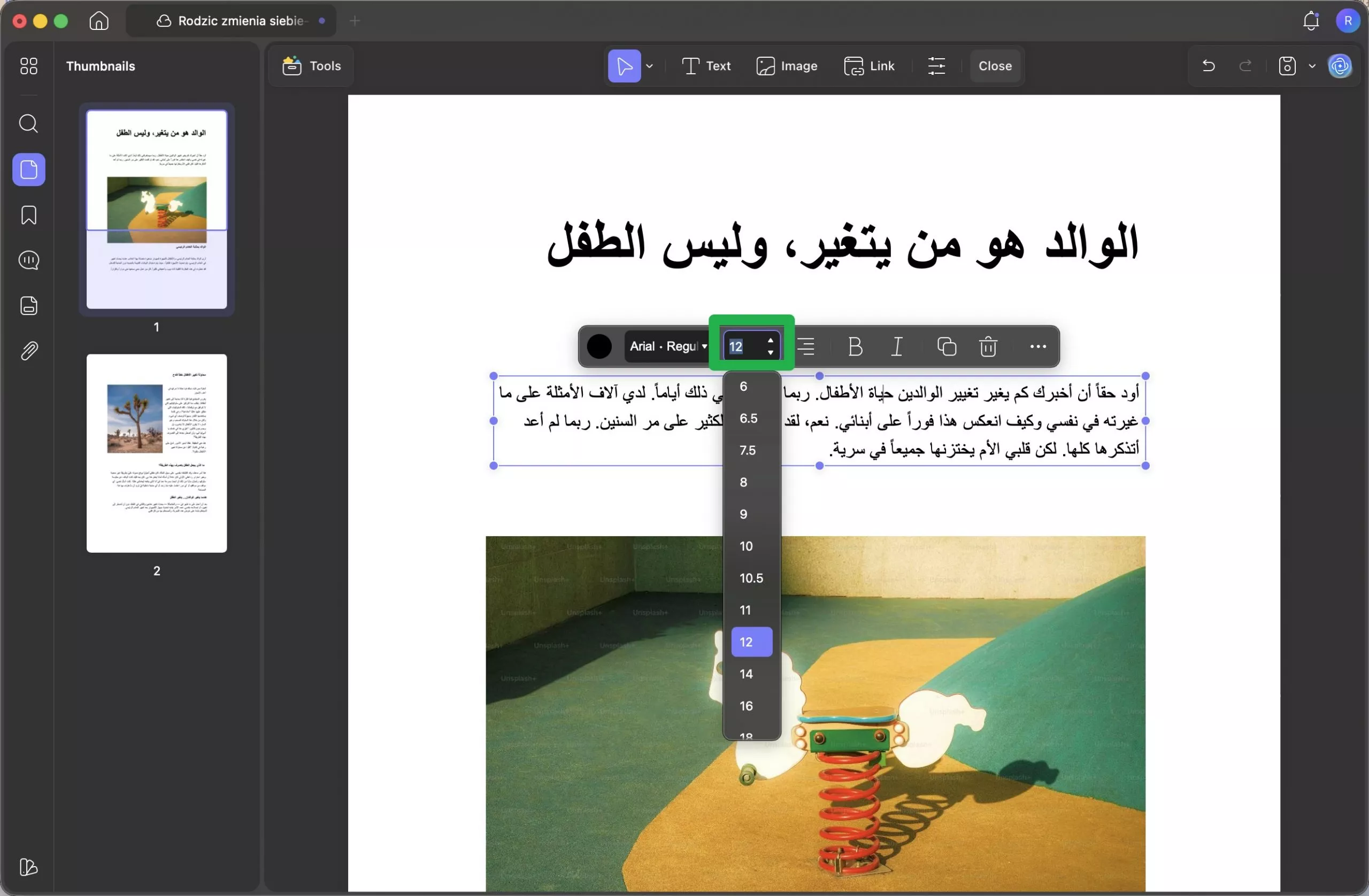
Task: Delete the selected text box with trash icon
Action: (x=988, y=346)
